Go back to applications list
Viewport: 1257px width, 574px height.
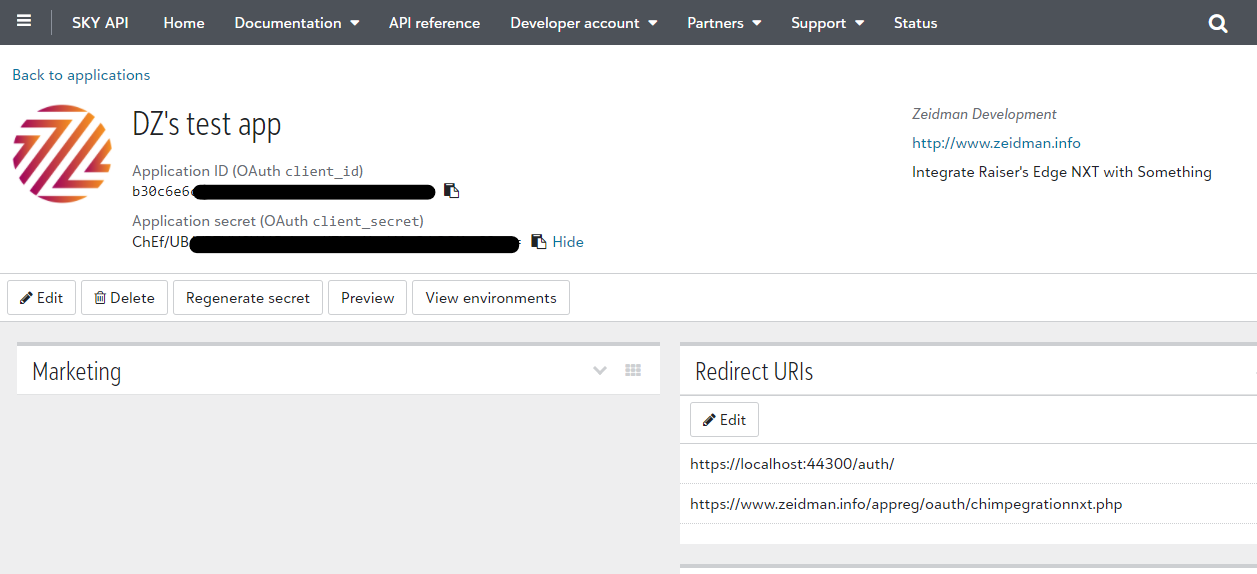[81, 75]
